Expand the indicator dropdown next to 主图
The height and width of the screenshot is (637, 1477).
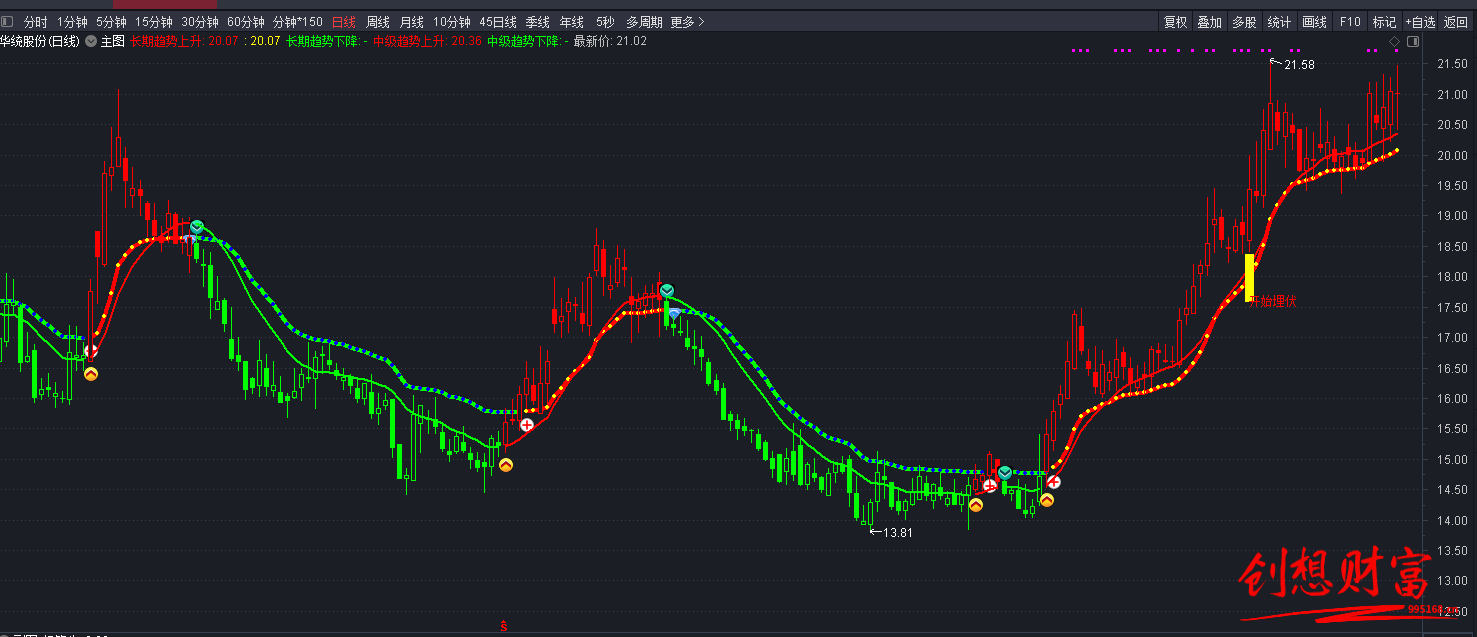[91, 41]
